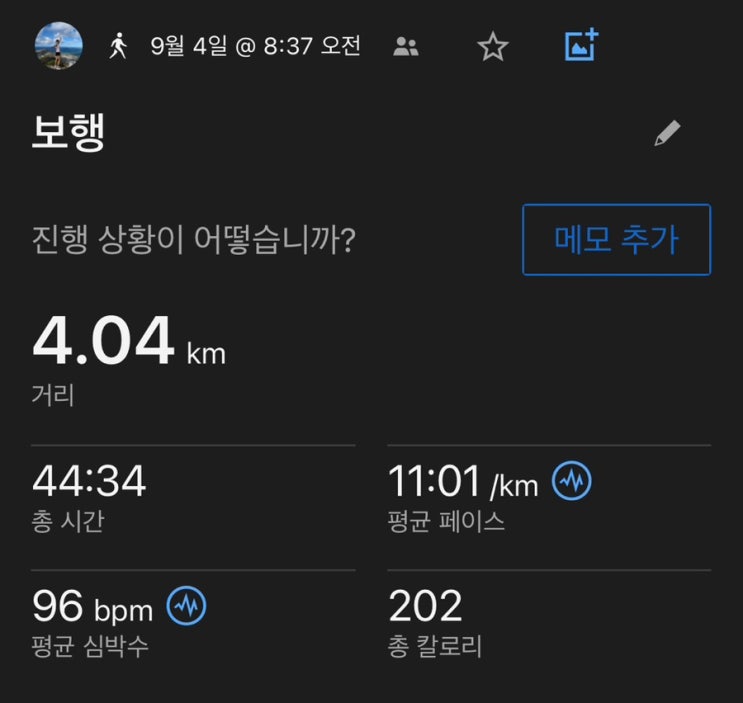Tap the walking activity type icon
The height and width of the screenshot is (703, 743).
click(118, 46)
